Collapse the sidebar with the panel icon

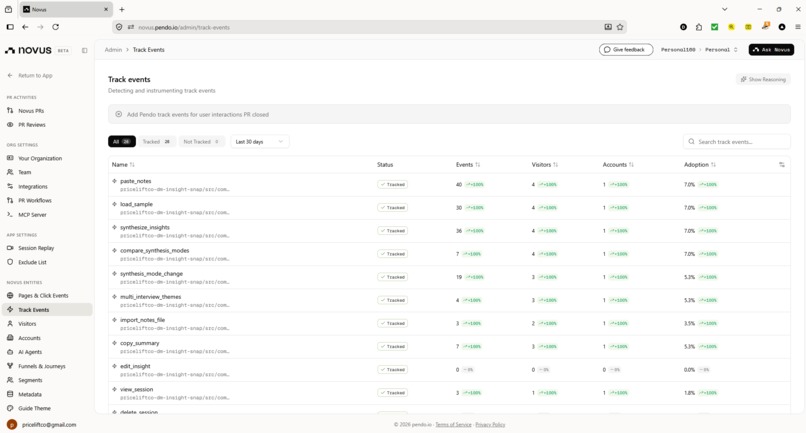(x=84, y=50)
